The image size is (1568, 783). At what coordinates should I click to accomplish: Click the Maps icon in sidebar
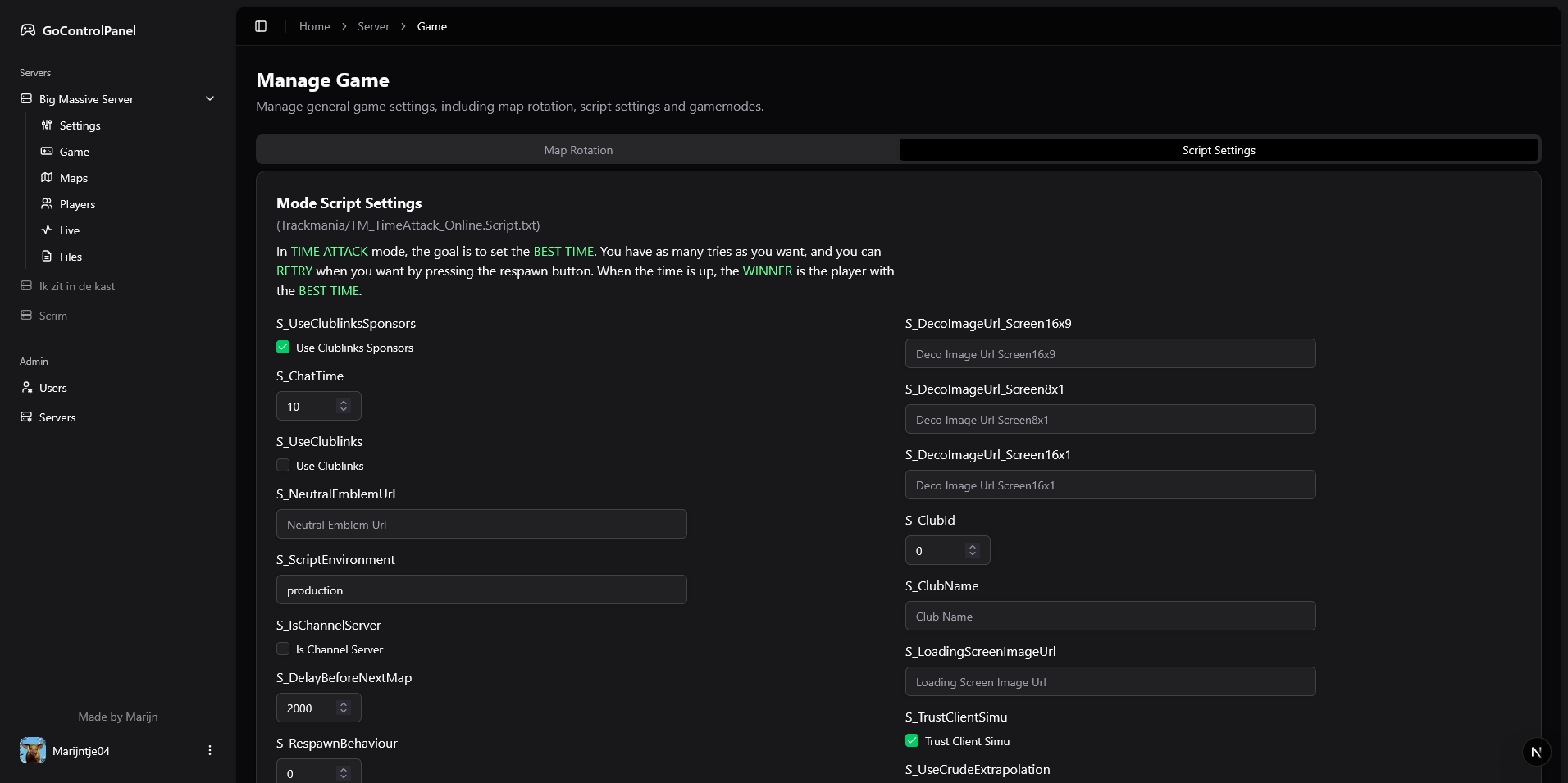click(47, 177)
